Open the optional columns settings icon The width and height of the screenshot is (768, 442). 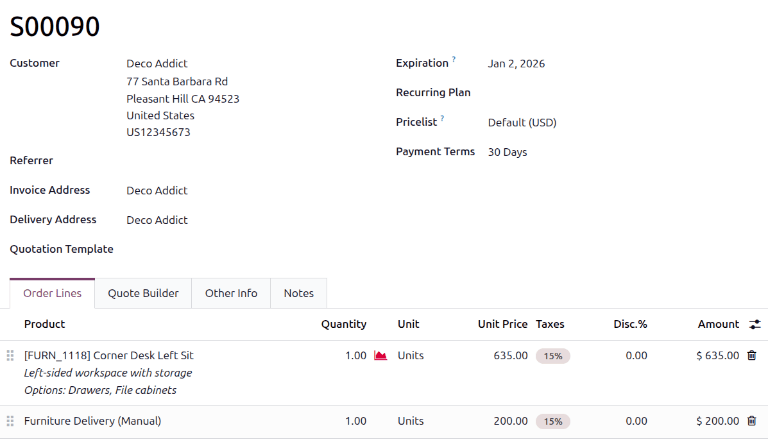pyautogui.click(x=755, y=324)
